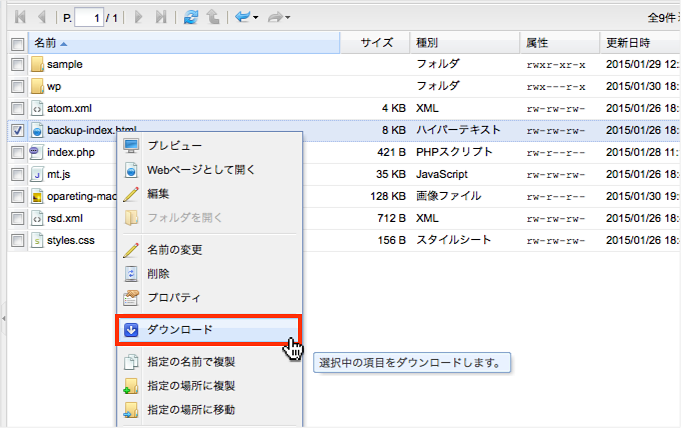The image size is (681, 428).
Task: Toggle the select-all checkbox in header
Action: pyautogui.click(x=17, y=44)
